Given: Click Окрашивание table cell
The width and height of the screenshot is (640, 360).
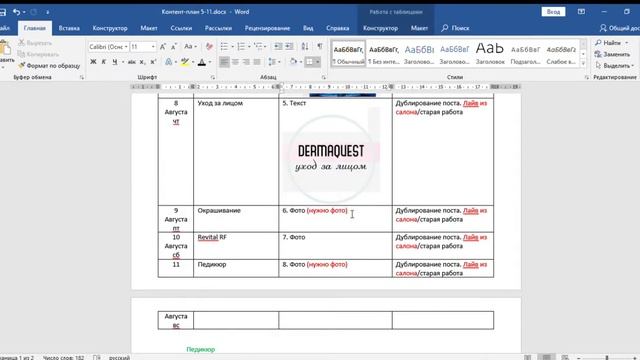Looking at the screenshot, I should click(236, 219).
